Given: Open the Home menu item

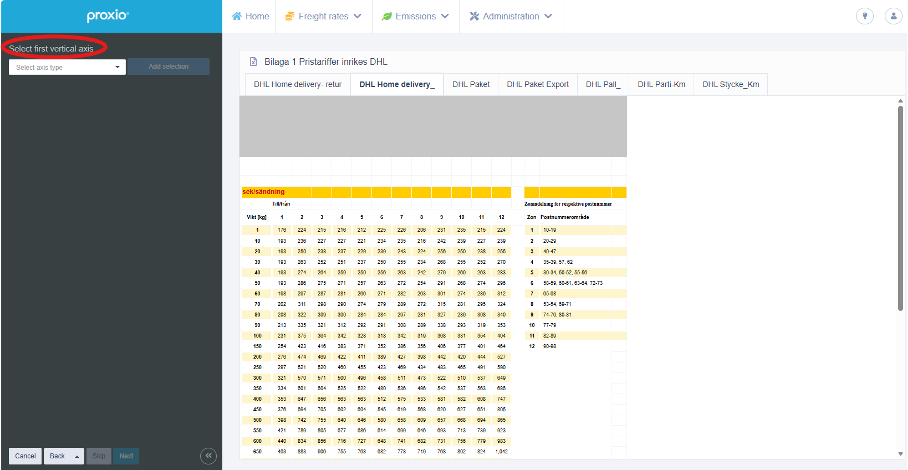Looking at the screenshot, I should (250, 16).
